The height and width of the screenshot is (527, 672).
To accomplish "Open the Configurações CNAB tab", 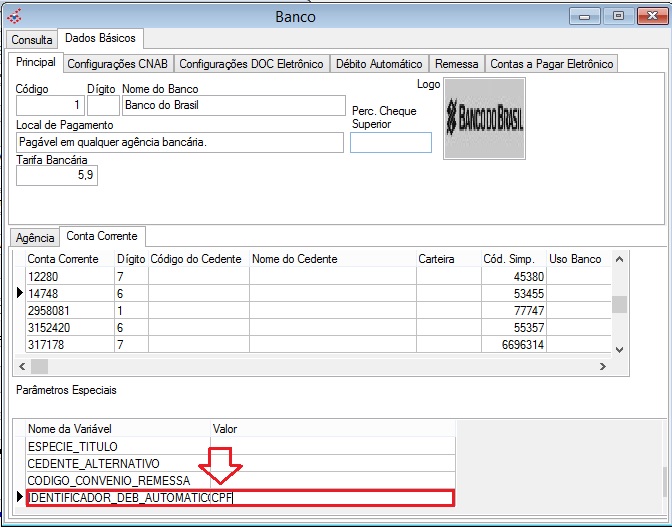I will click(117, 64).
